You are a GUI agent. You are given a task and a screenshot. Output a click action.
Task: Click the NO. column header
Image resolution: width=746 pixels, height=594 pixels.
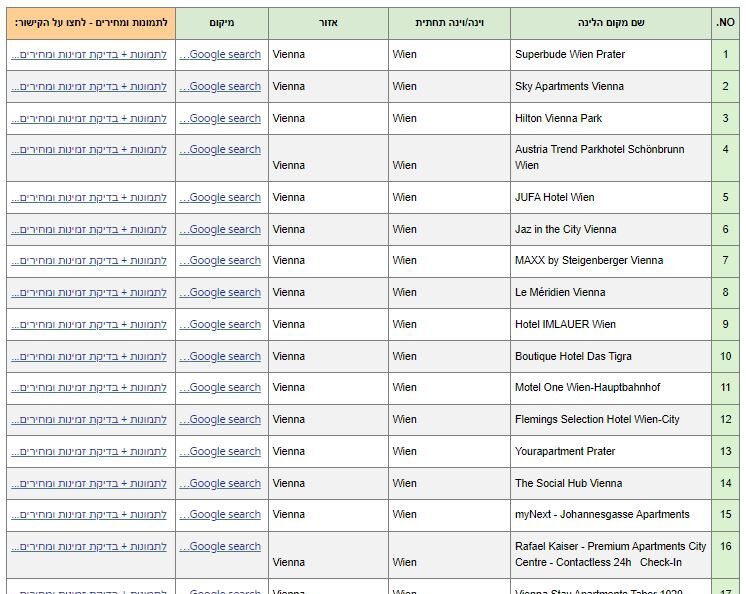[x=725, y=22]
